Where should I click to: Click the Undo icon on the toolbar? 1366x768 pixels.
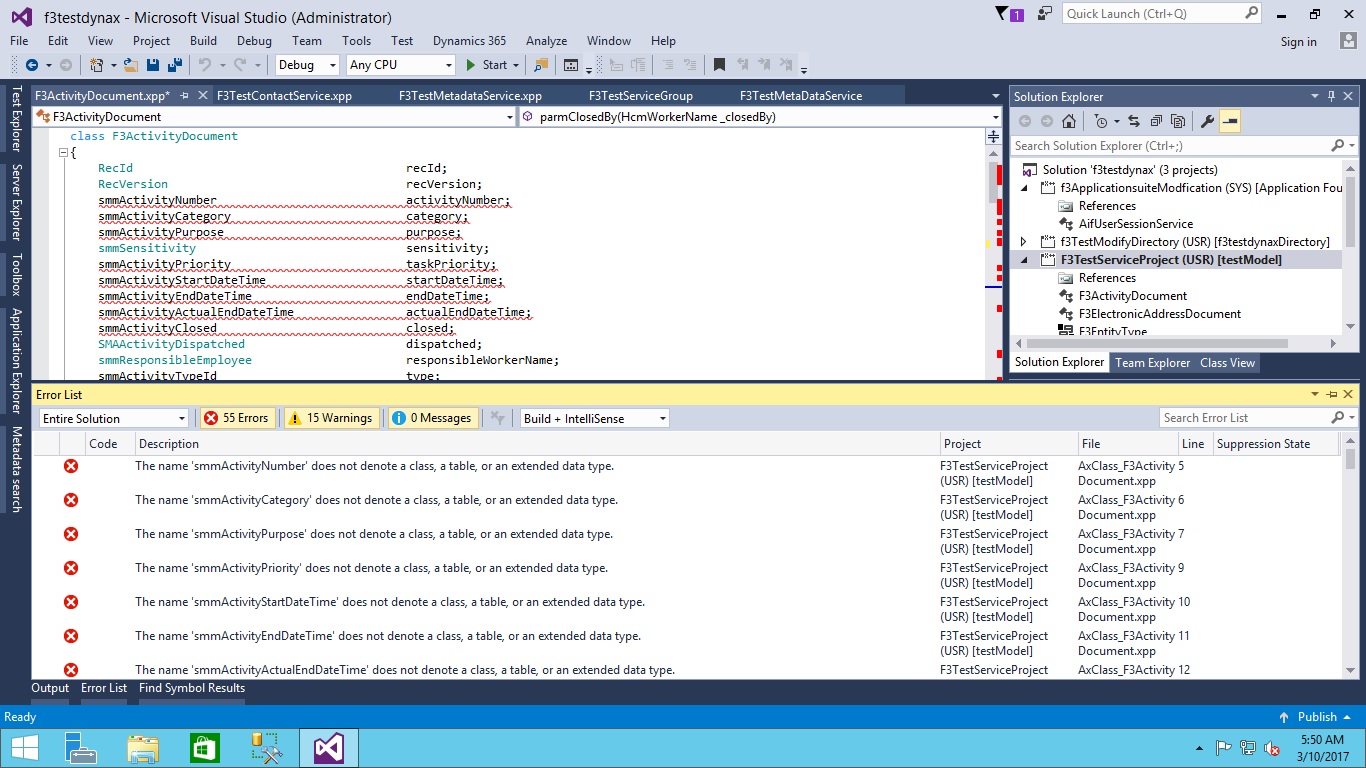(206, 65)
